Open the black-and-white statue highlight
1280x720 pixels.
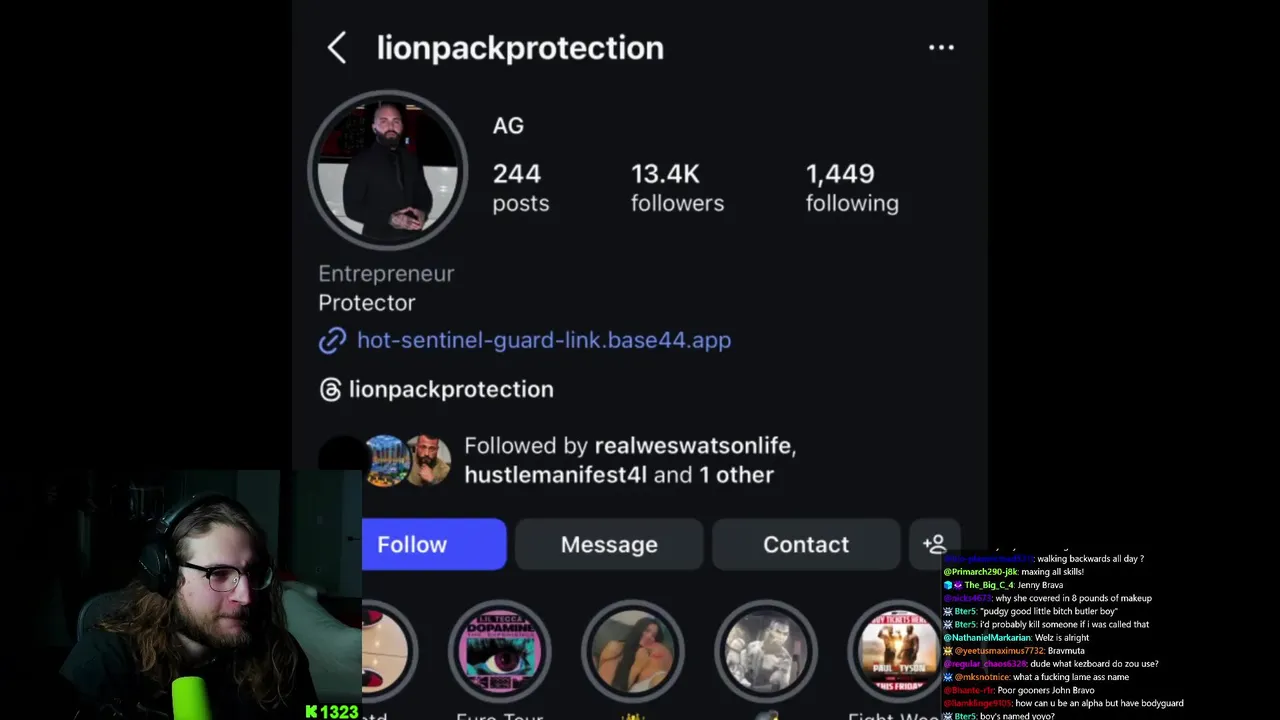point(765,652)
